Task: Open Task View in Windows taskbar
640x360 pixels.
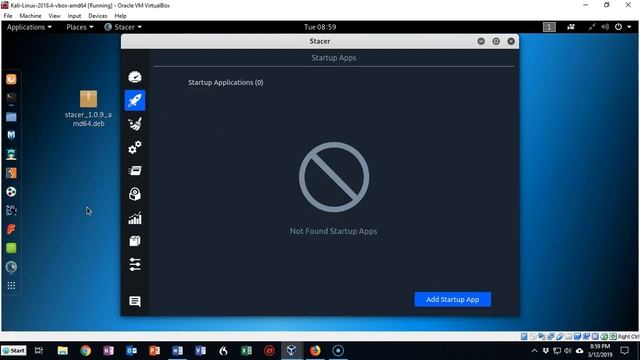Action: pos(39,351)
